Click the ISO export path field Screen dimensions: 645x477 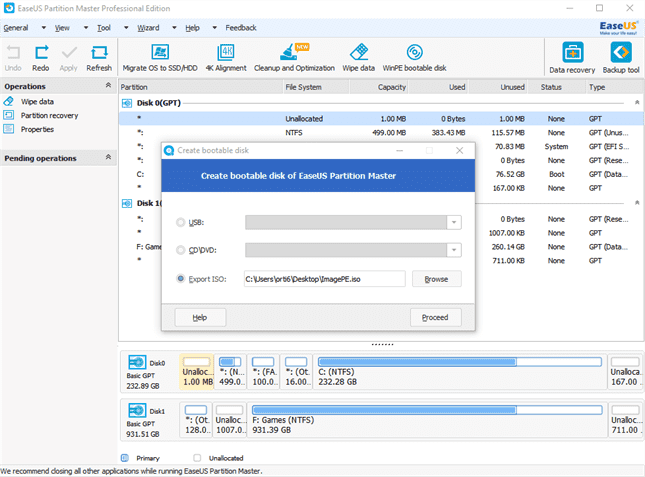pyautogui.click(x=325, y=279)
